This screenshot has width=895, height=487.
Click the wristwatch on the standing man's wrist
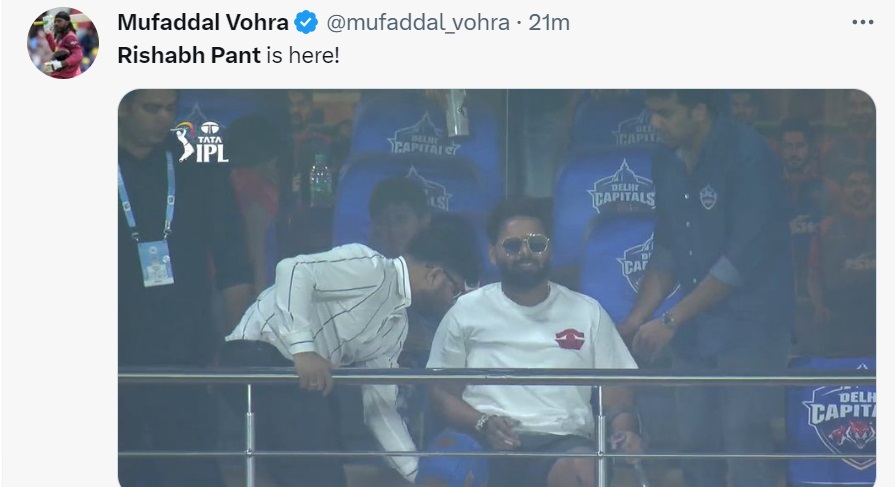[x=670, y=321]
